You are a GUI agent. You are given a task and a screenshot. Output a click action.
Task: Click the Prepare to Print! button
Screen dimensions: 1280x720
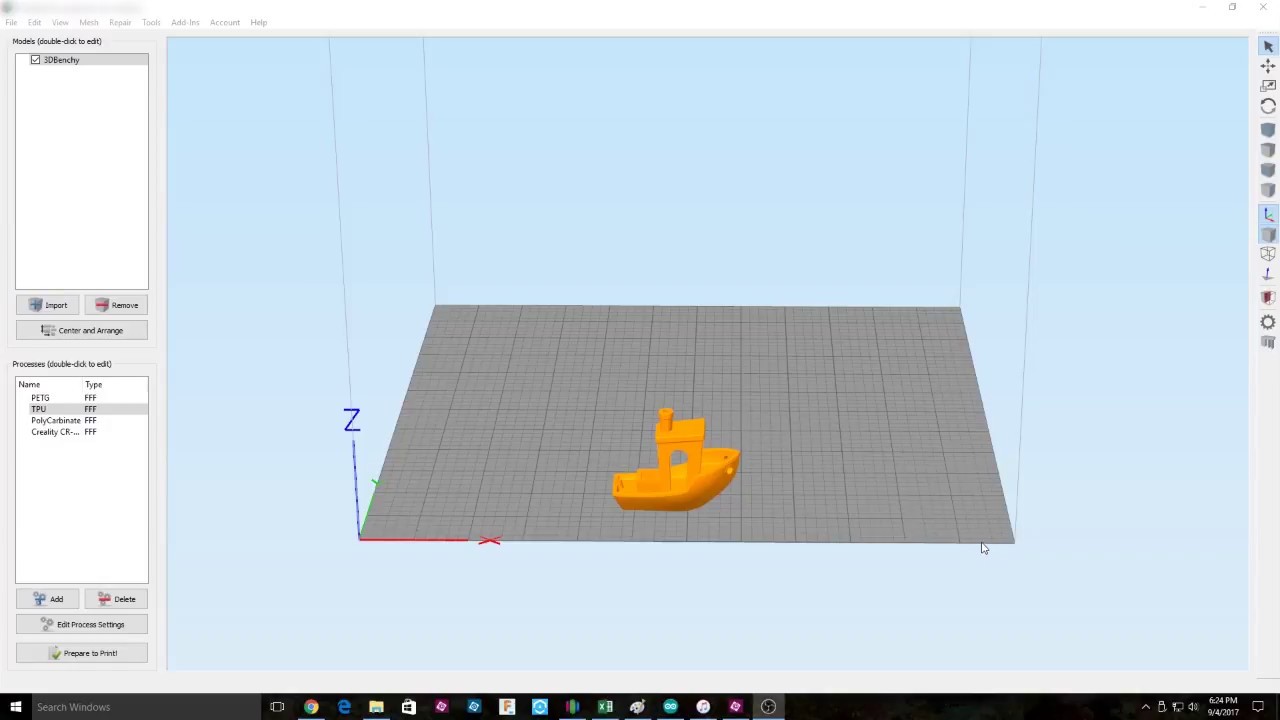(x=82, y=653)
